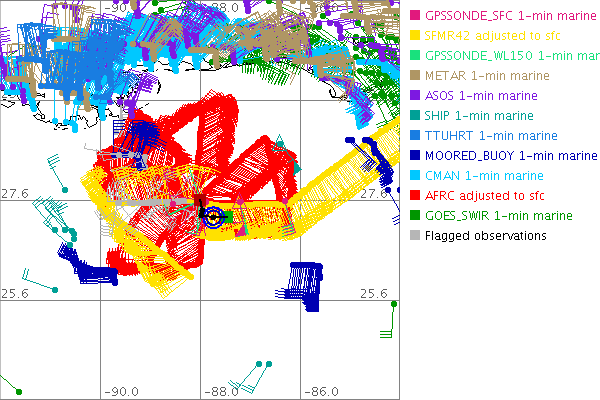The height and width of the screenshot is (400, 600).
Task: Click the pink GPSSONDE_SFC legend swatch
Action: coord(415,16)
